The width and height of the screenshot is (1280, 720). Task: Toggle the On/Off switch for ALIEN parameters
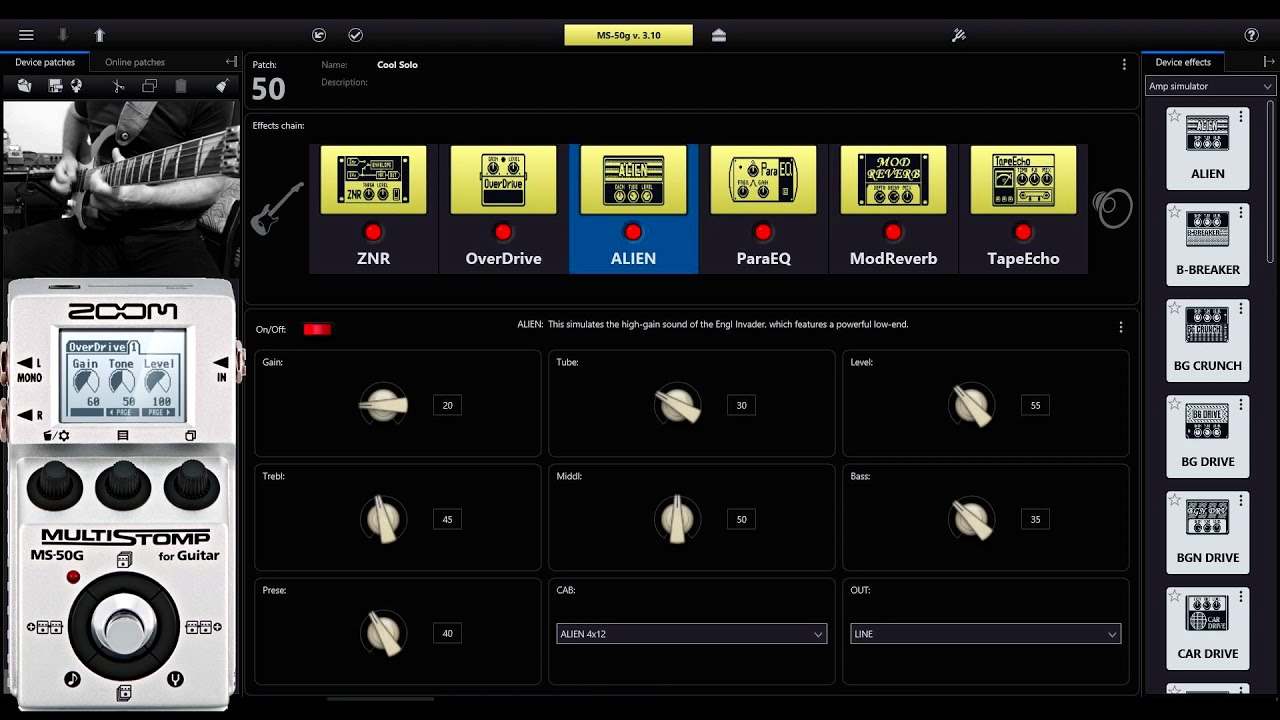(317, 329)
